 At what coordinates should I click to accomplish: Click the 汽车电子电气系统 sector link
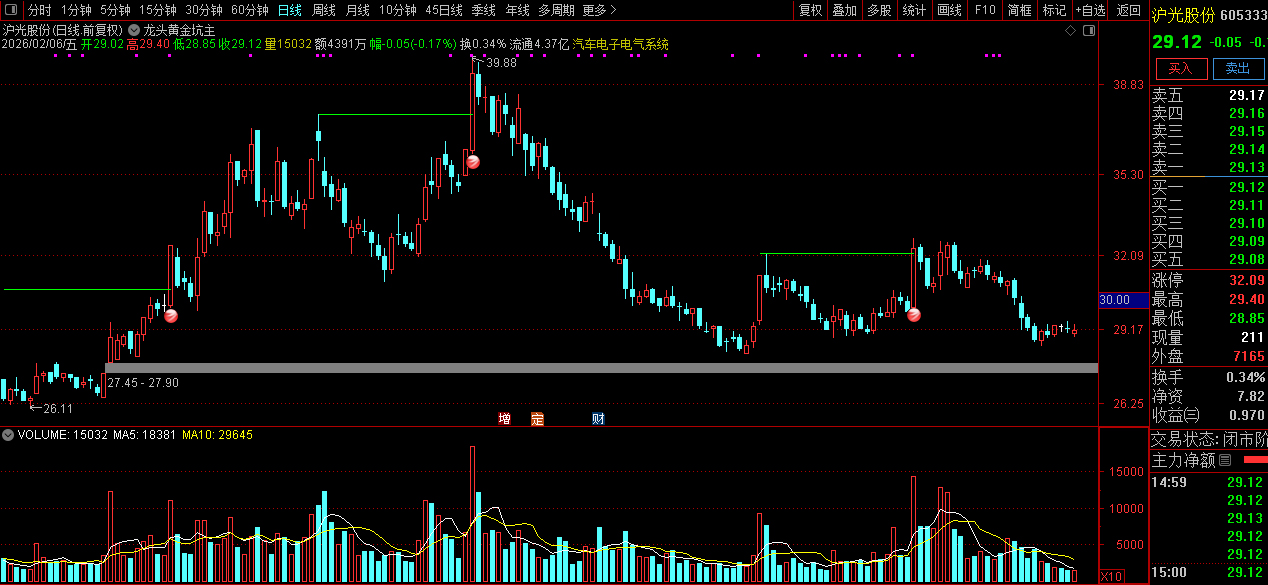[x=620, y=45]
